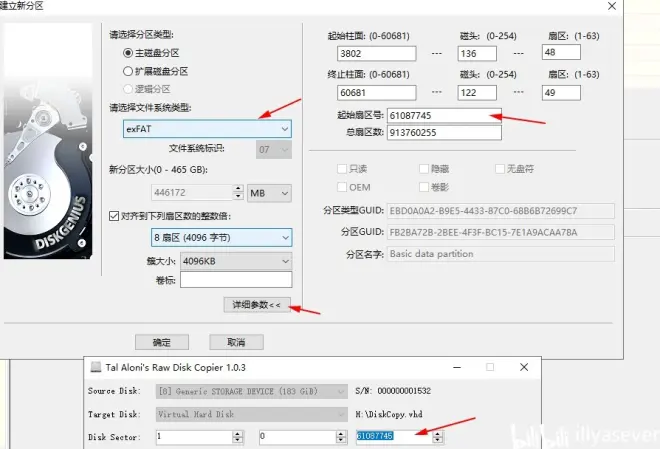The image size is (660, 449).
Task: Open the 簇大小 4096KB dropdown
Action: (x=236, y=261)
